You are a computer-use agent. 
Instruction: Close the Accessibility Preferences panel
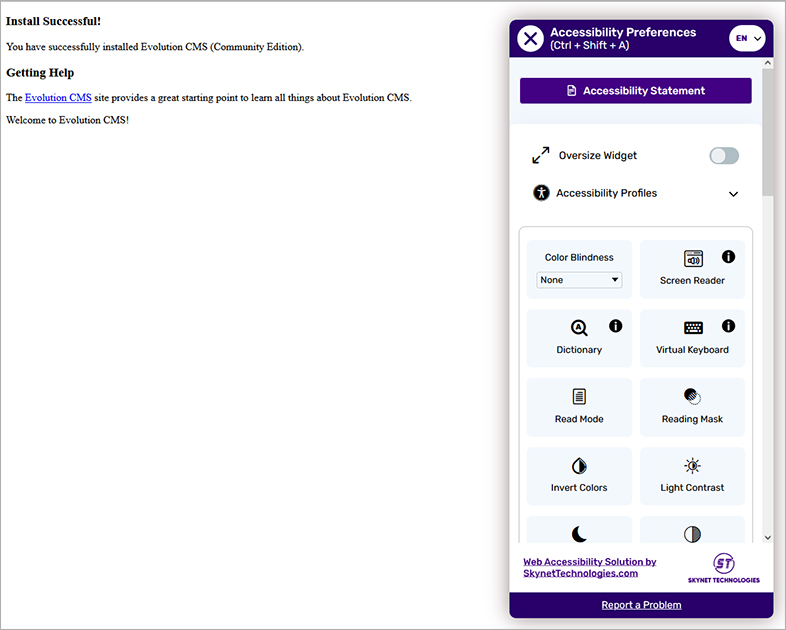531,39
